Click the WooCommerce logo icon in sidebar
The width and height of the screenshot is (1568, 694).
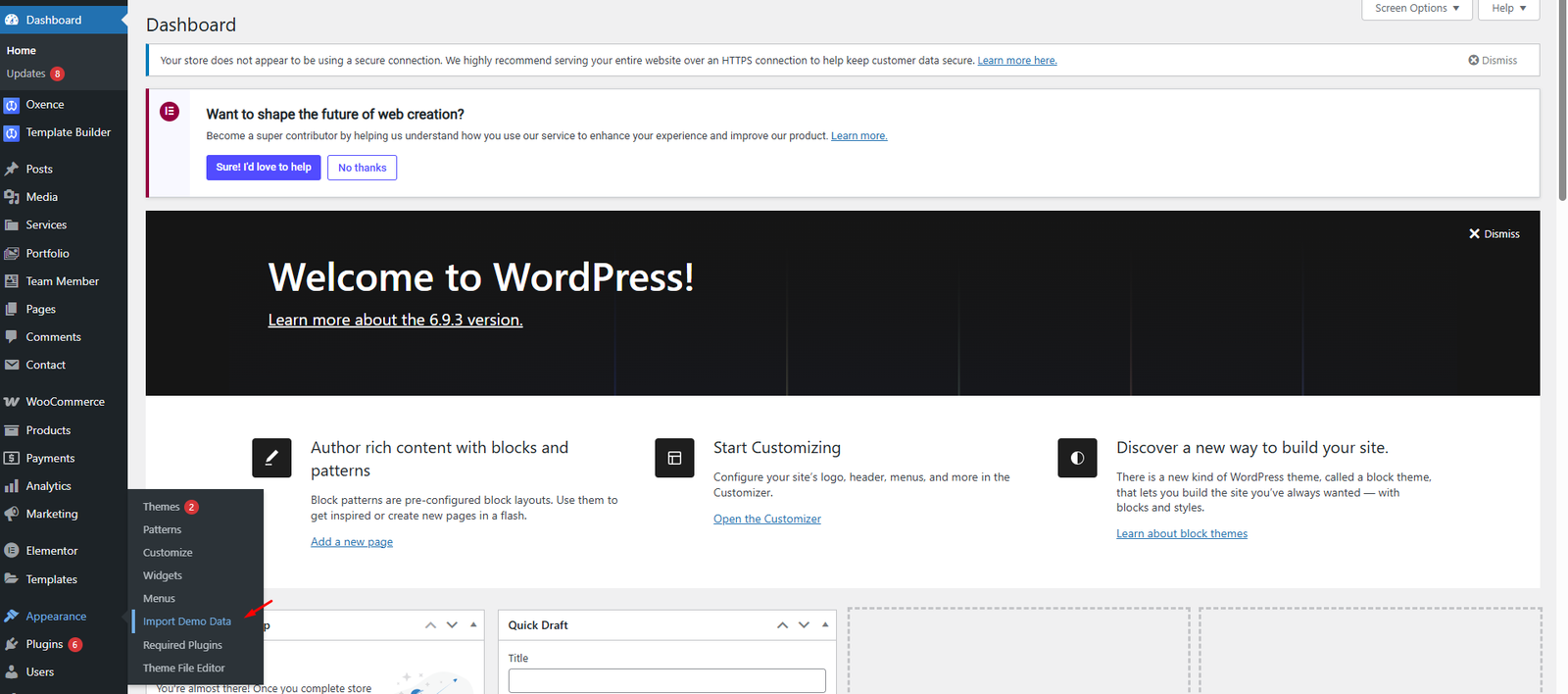12,402
